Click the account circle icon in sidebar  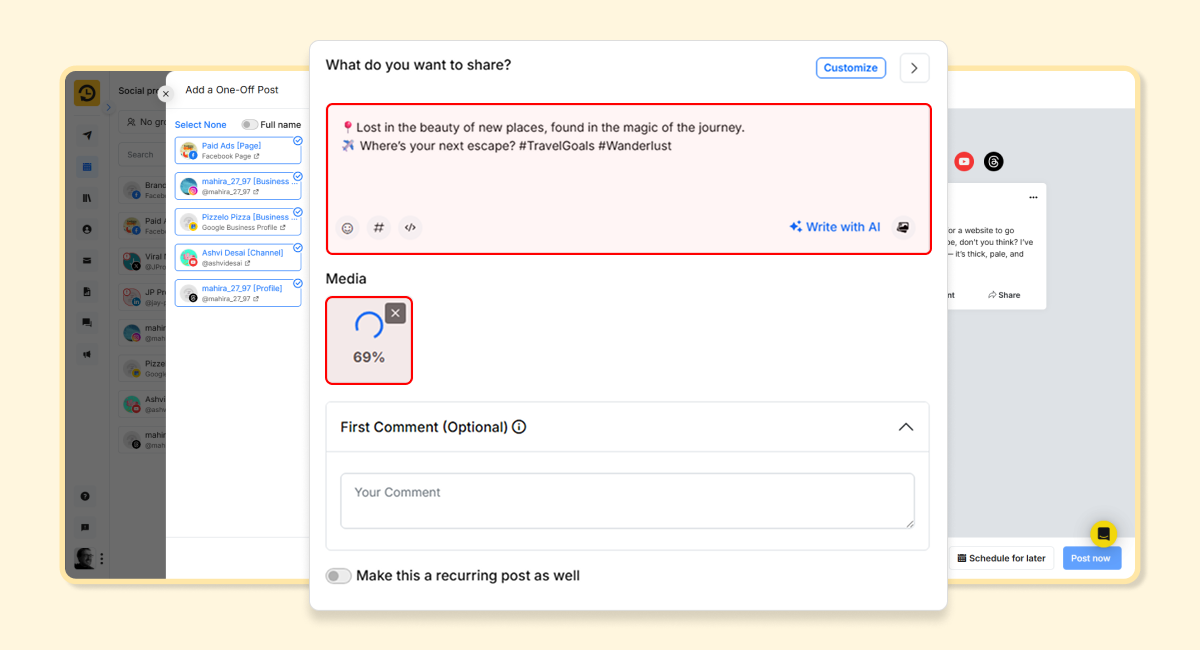87,229
